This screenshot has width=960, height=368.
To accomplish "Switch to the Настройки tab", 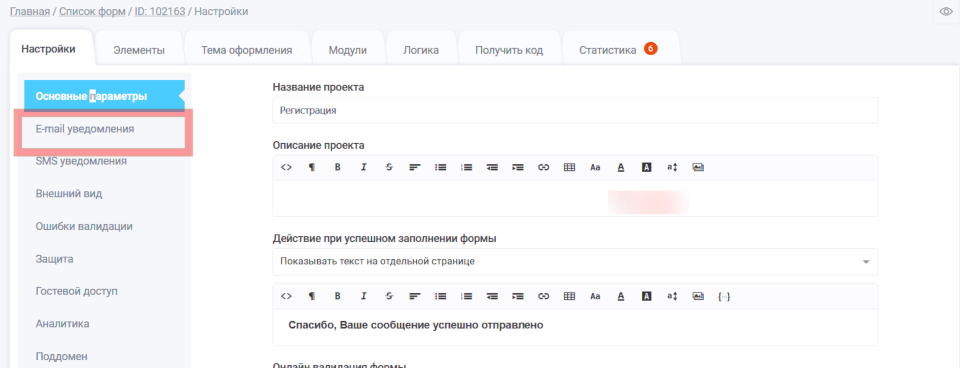I will point(48,49).
